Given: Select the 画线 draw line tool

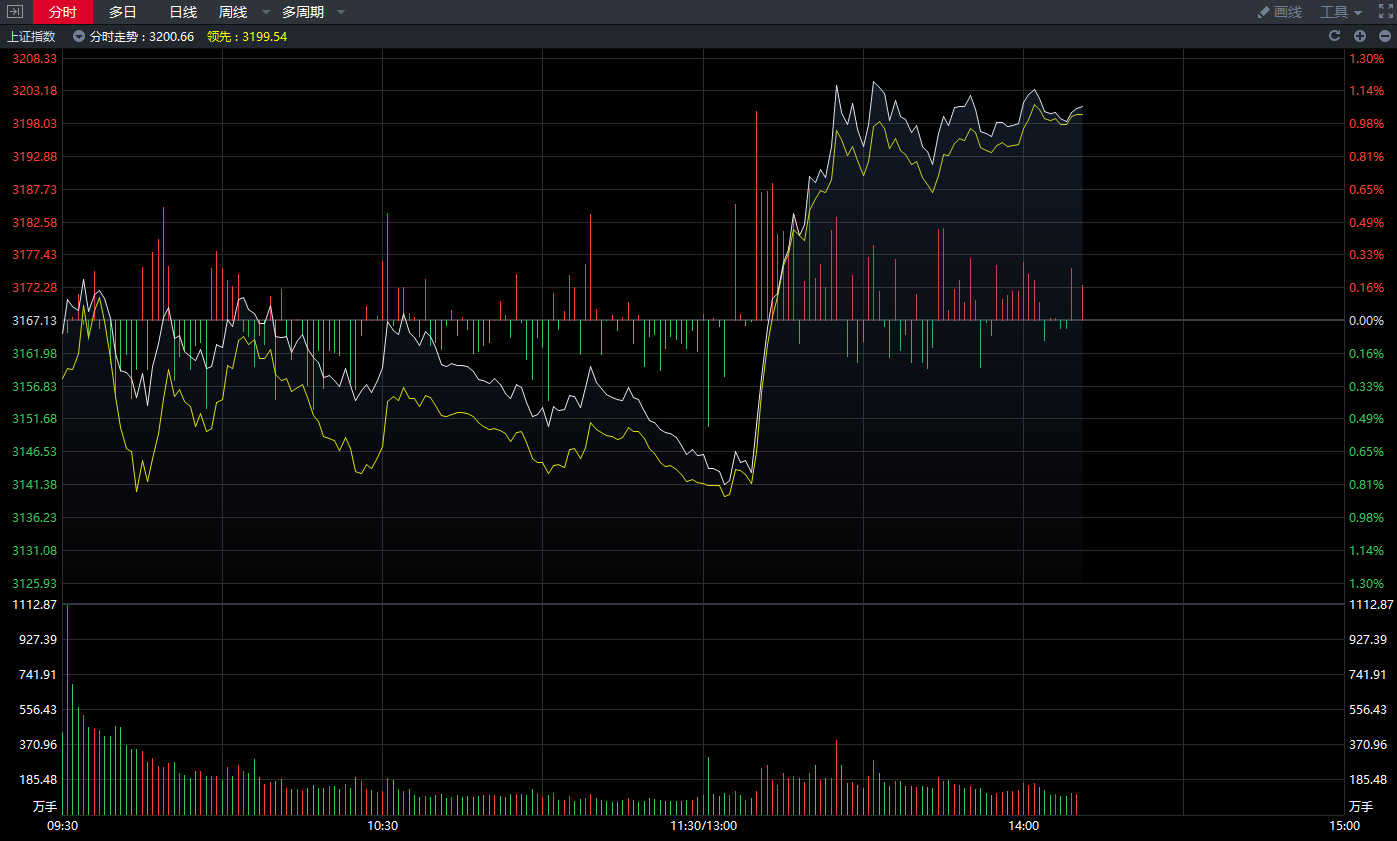Looking at the screenshot, I should click(x=1280, y=12).
